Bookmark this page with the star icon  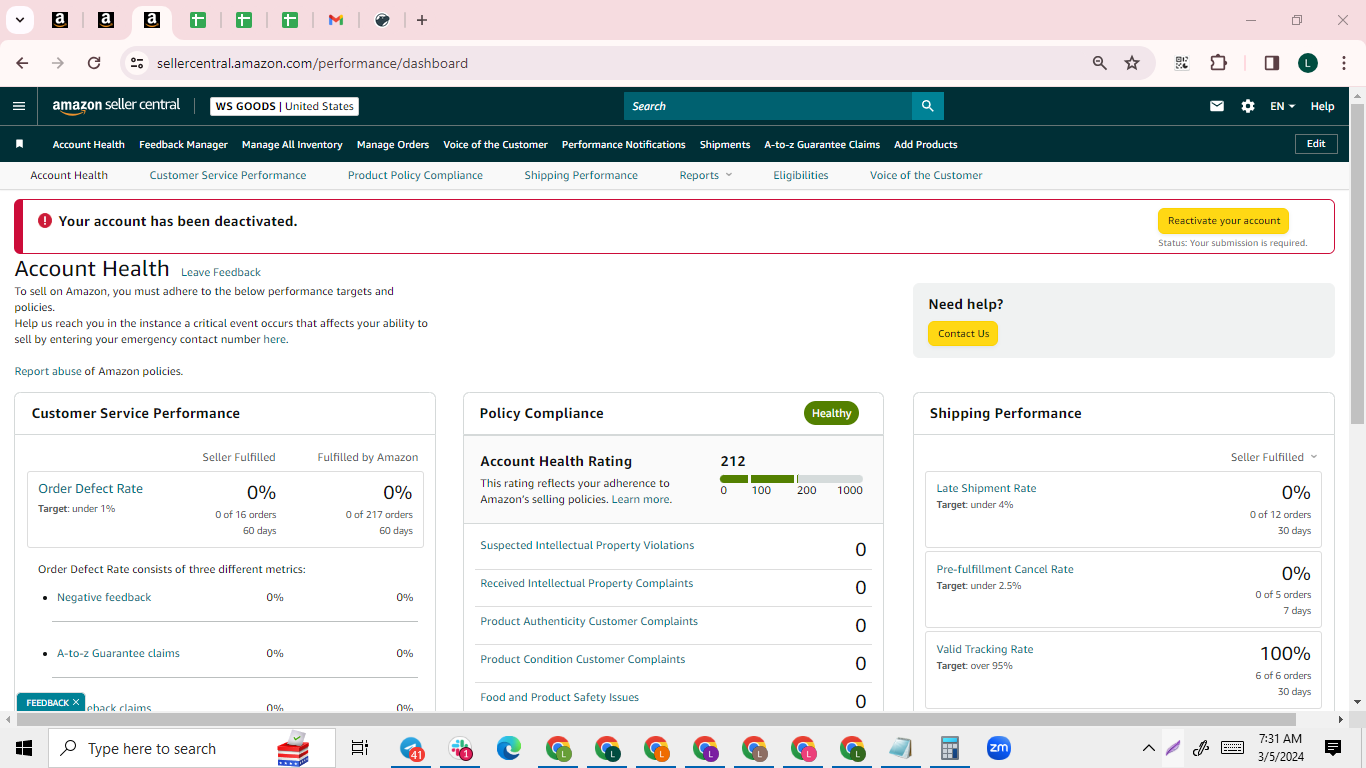pyautogui.click(x=1132, y=63)
